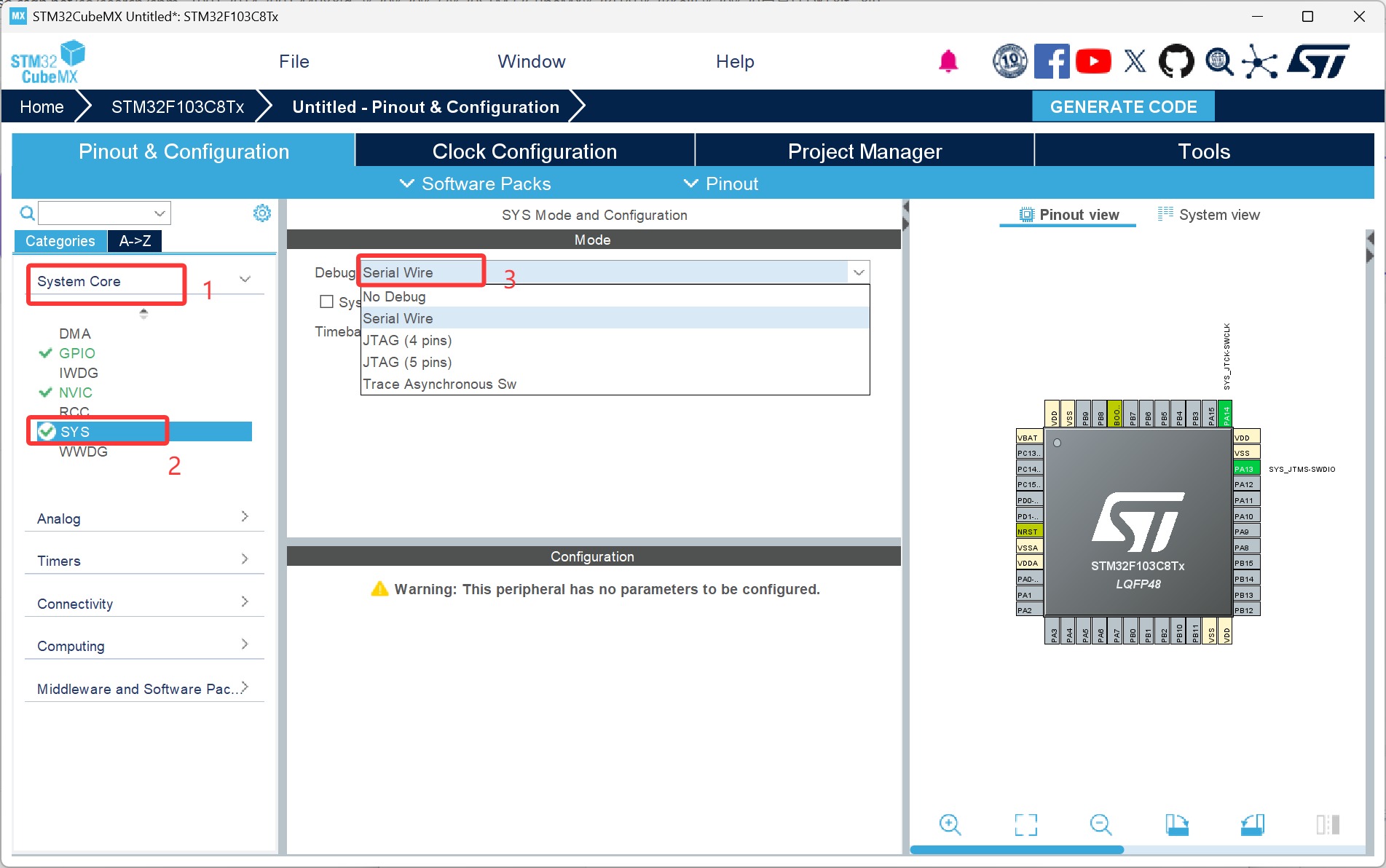Choose JTAG (4 pins) option
Screen dimensions: 1386x868
(x=615, y=340)
